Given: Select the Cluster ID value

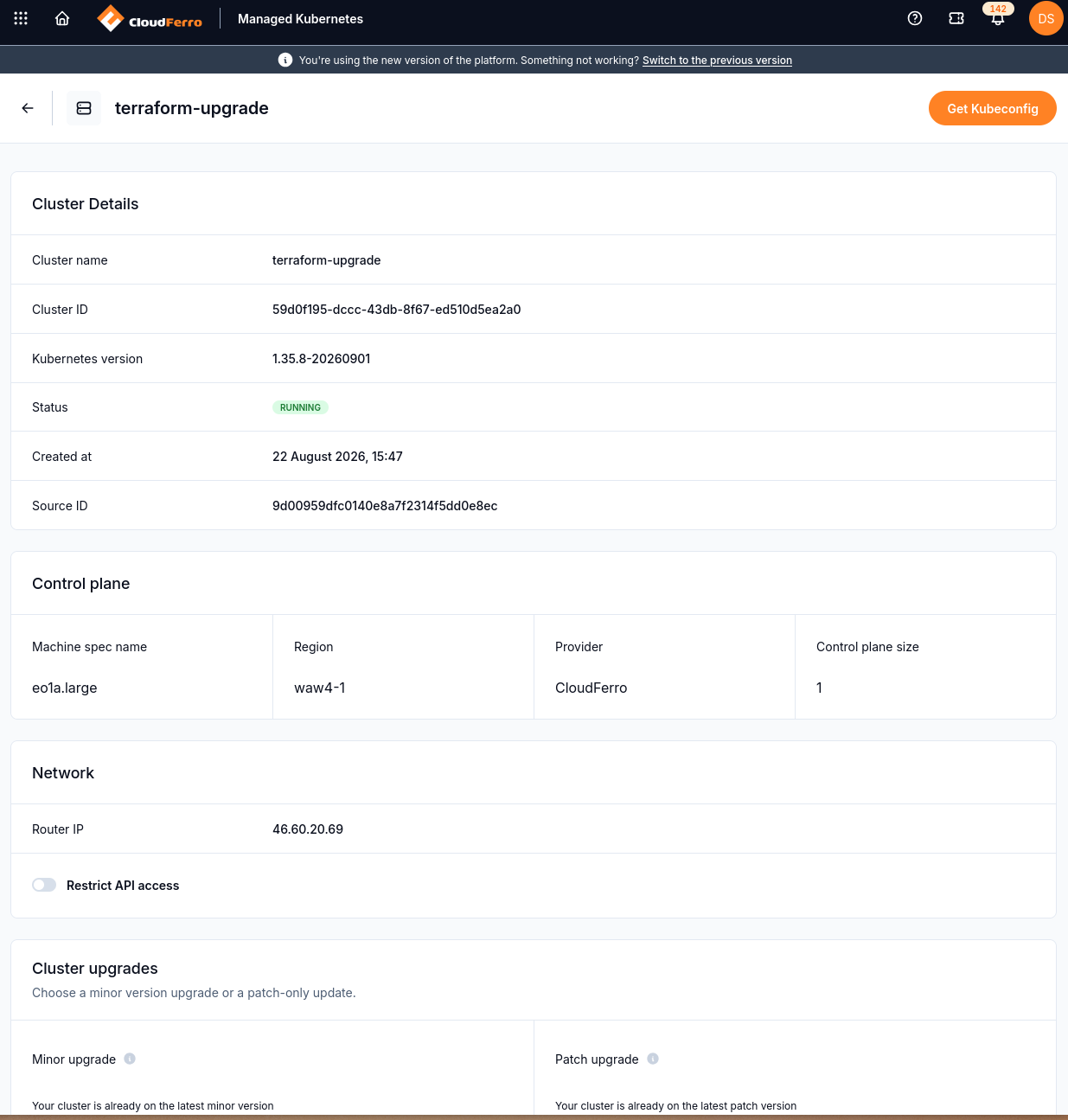Looking at the screenshot, I should click(396, 310).
